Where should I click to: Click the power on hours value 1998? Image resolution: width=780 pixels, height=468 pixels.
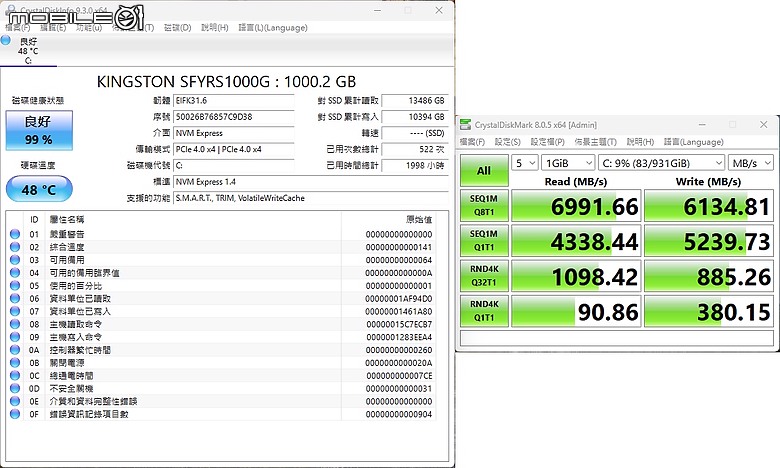pos(415,166)
